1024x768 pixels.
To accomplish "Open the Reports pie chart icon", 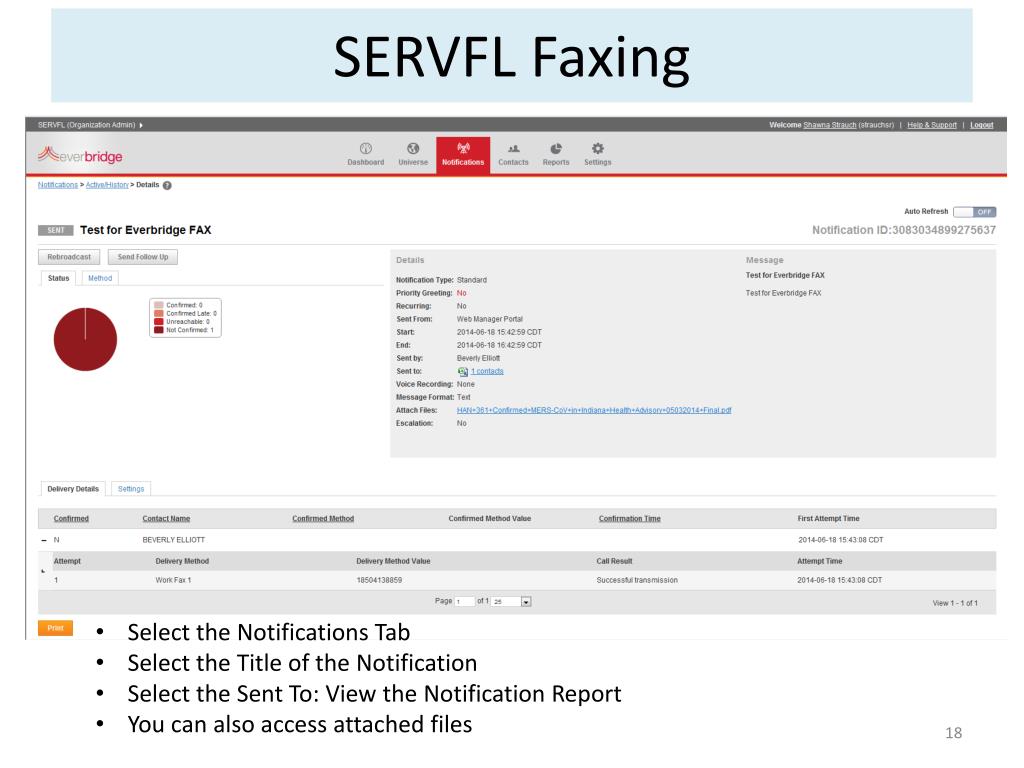I will click(556, 149).
